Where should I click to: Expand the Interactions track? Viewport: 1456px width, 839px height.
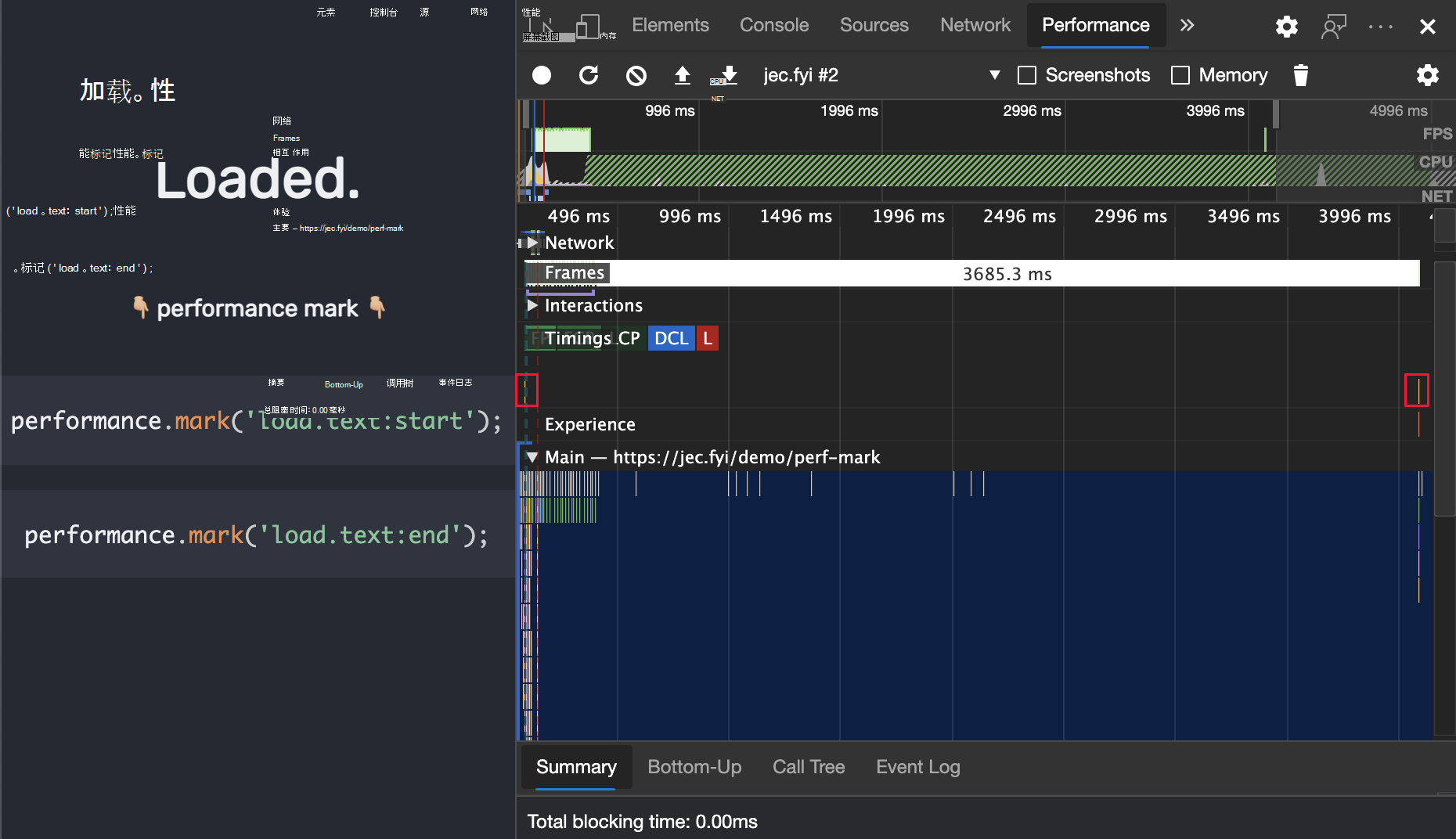point(533,305)
